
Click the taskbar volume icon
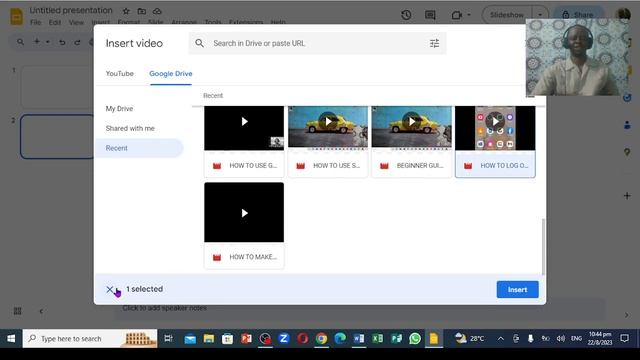pyautogui.click(x=561, y=338)
